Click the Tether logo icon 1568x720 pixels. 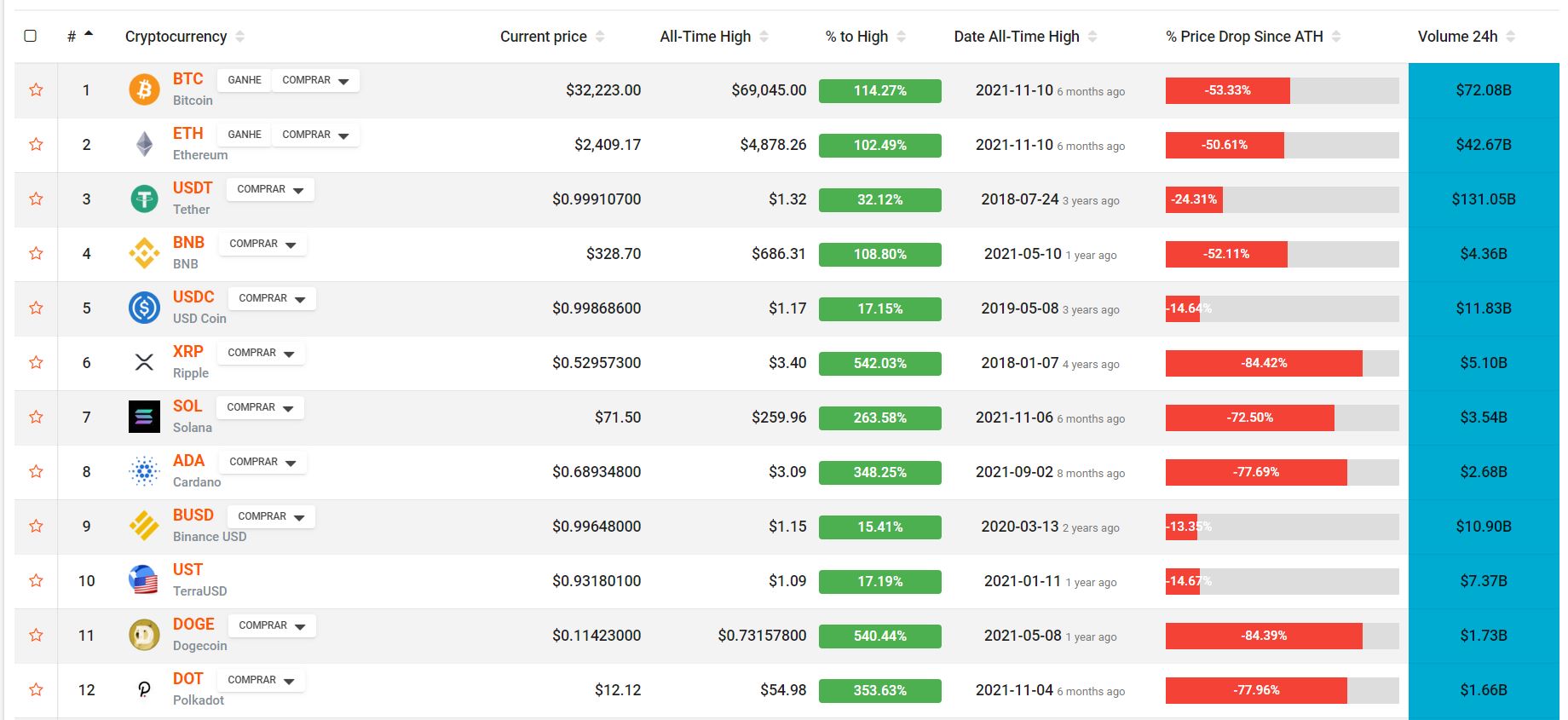[144, 199]
